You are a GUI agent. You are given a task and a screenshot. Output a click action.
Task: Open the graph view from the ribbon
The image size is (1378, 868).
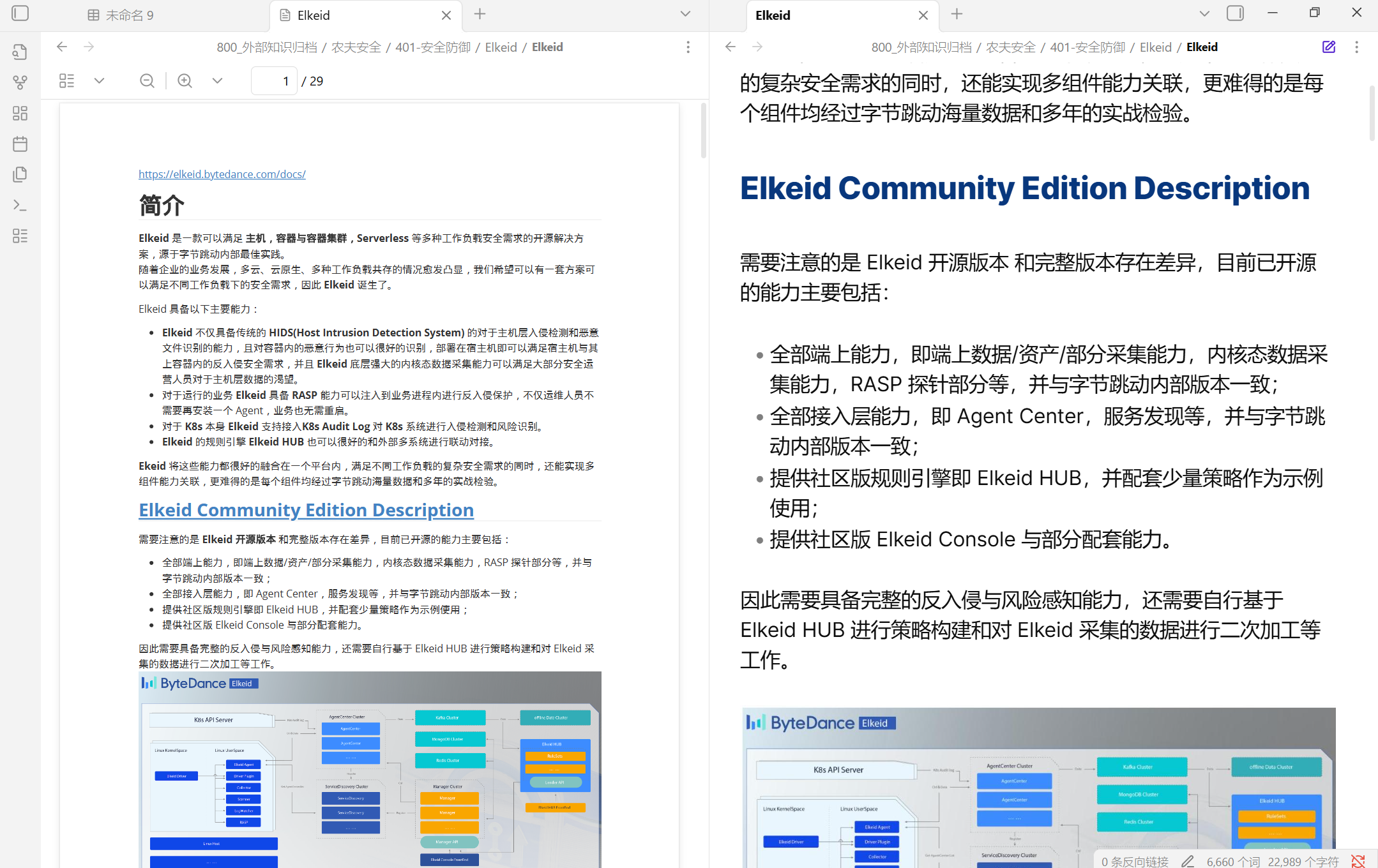point(20,82)
